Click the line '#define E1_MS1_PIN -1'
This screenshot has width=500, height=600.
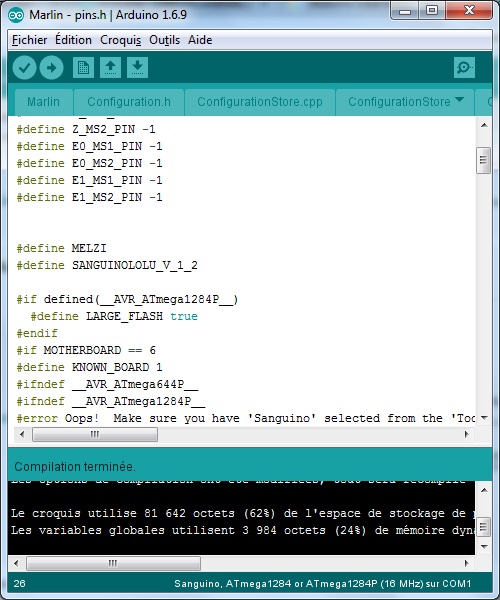(x=90, y=180)
